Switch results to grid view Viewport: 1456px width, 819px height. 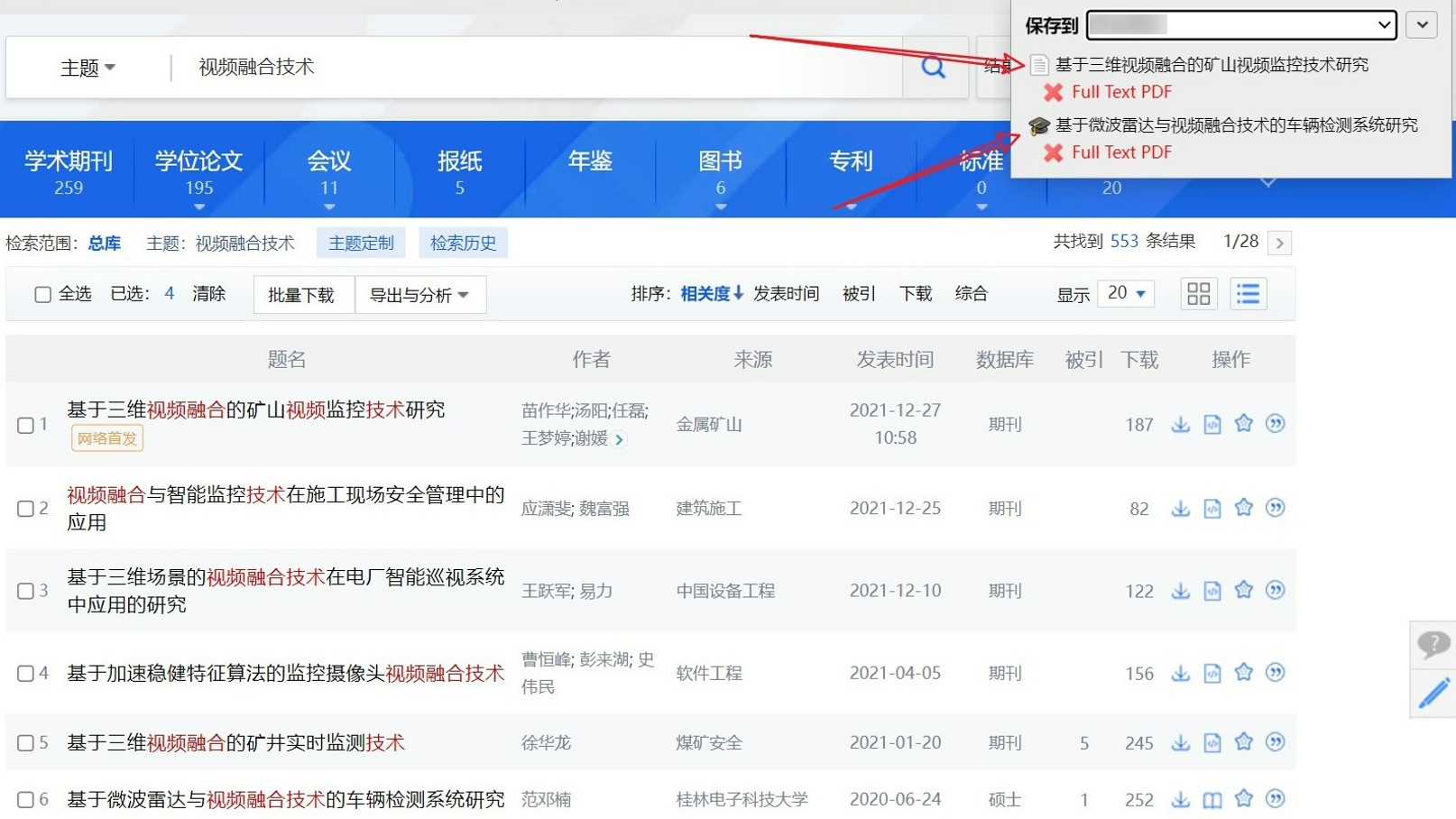pyautogui.click(x=1198, y=293)
